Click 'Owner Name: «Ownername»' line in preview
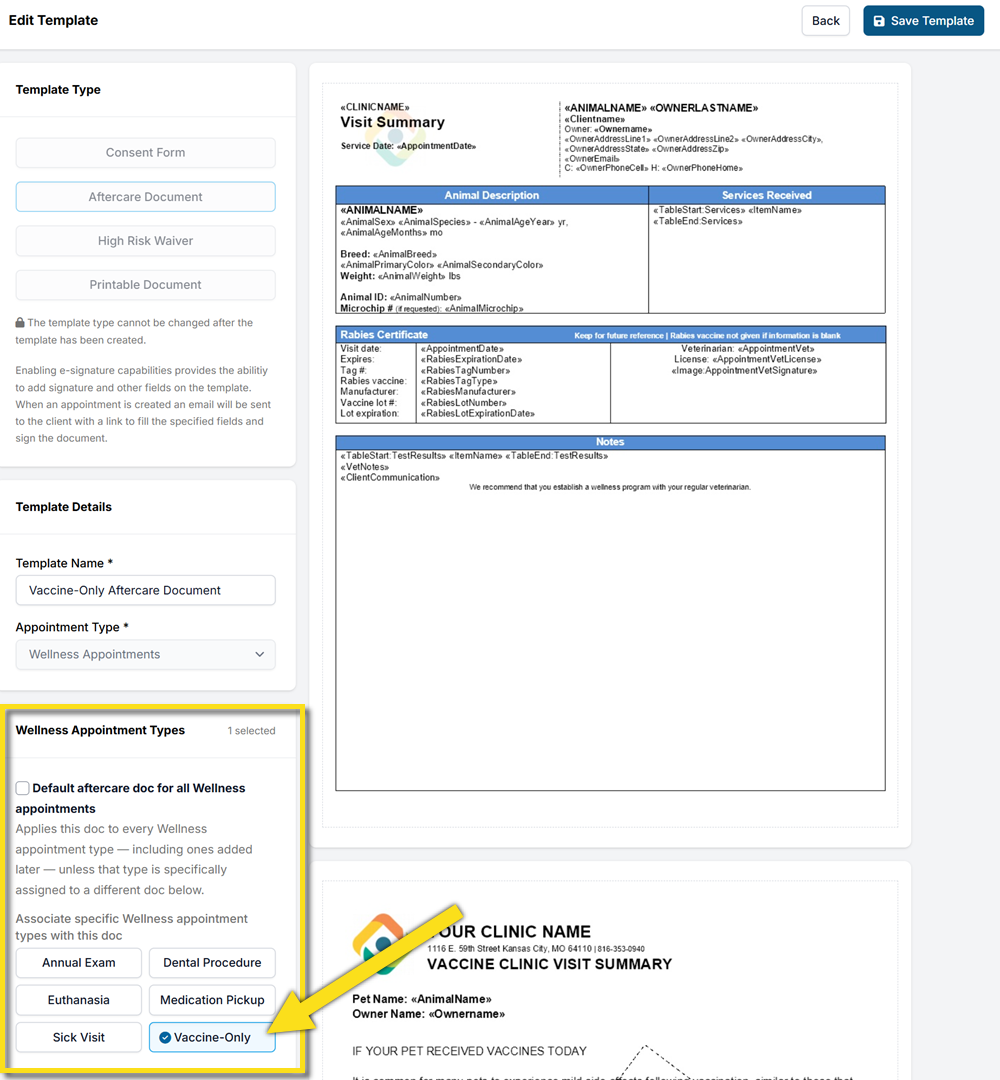 click(x=428, y=1015)
